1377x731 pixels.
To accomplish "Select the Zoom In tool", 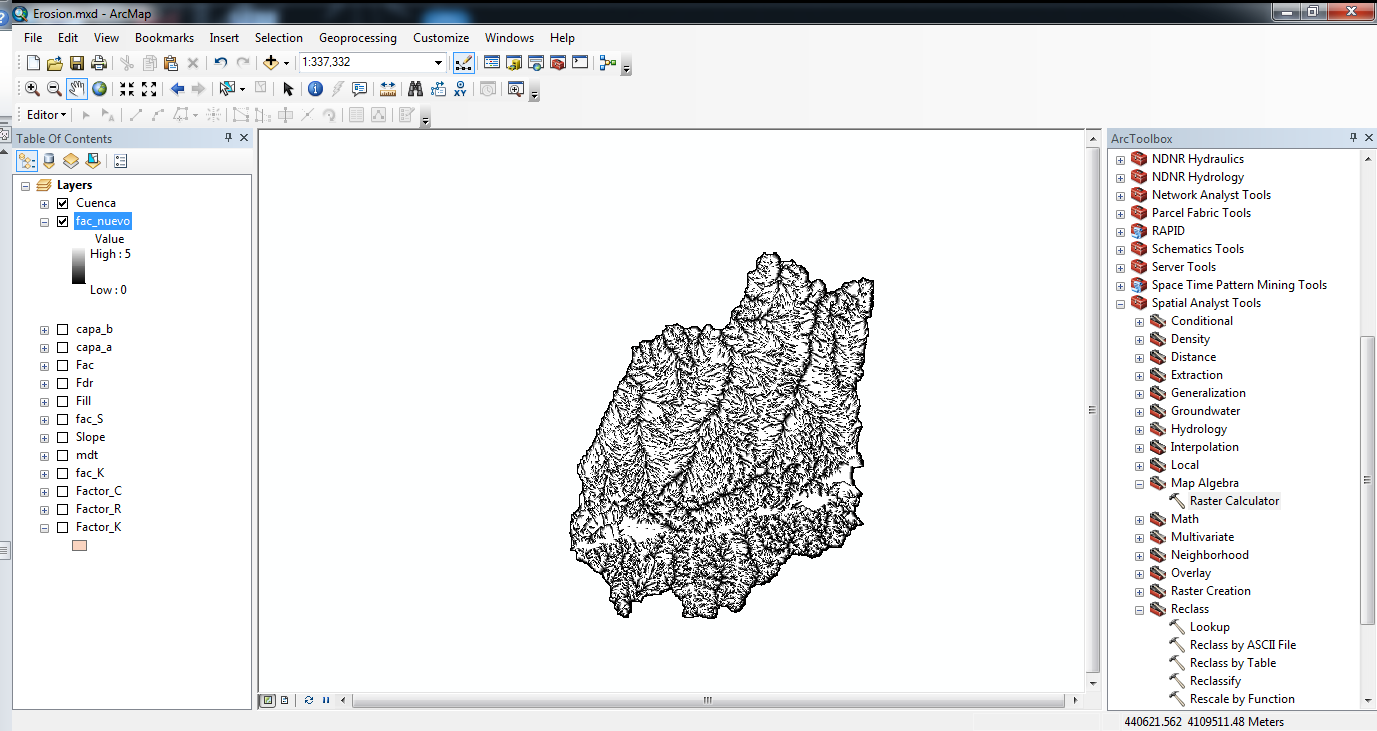I will click(33, 88).
